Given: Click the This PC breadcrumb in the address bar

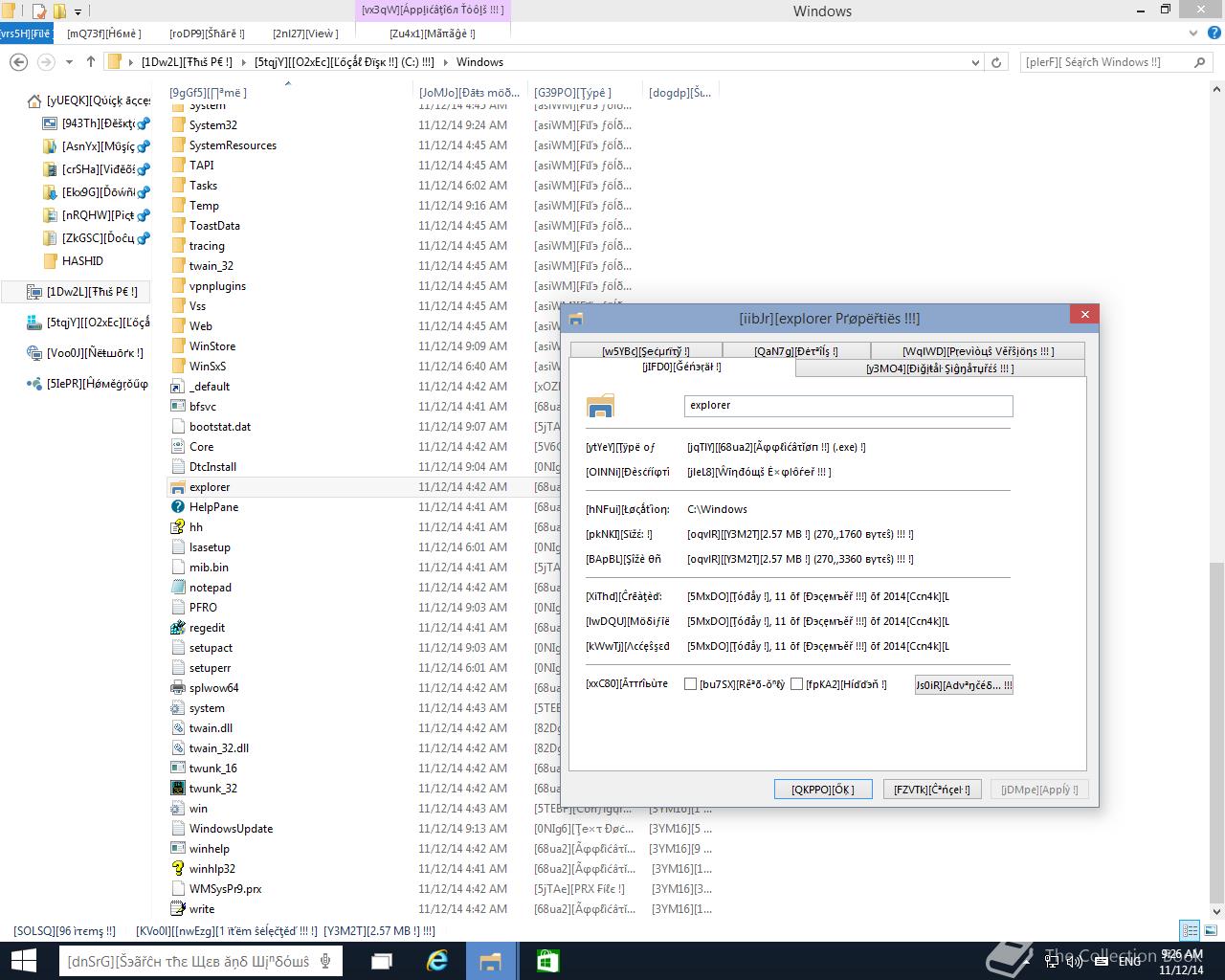Looking at the screenshot, I should tap(187, 62).
